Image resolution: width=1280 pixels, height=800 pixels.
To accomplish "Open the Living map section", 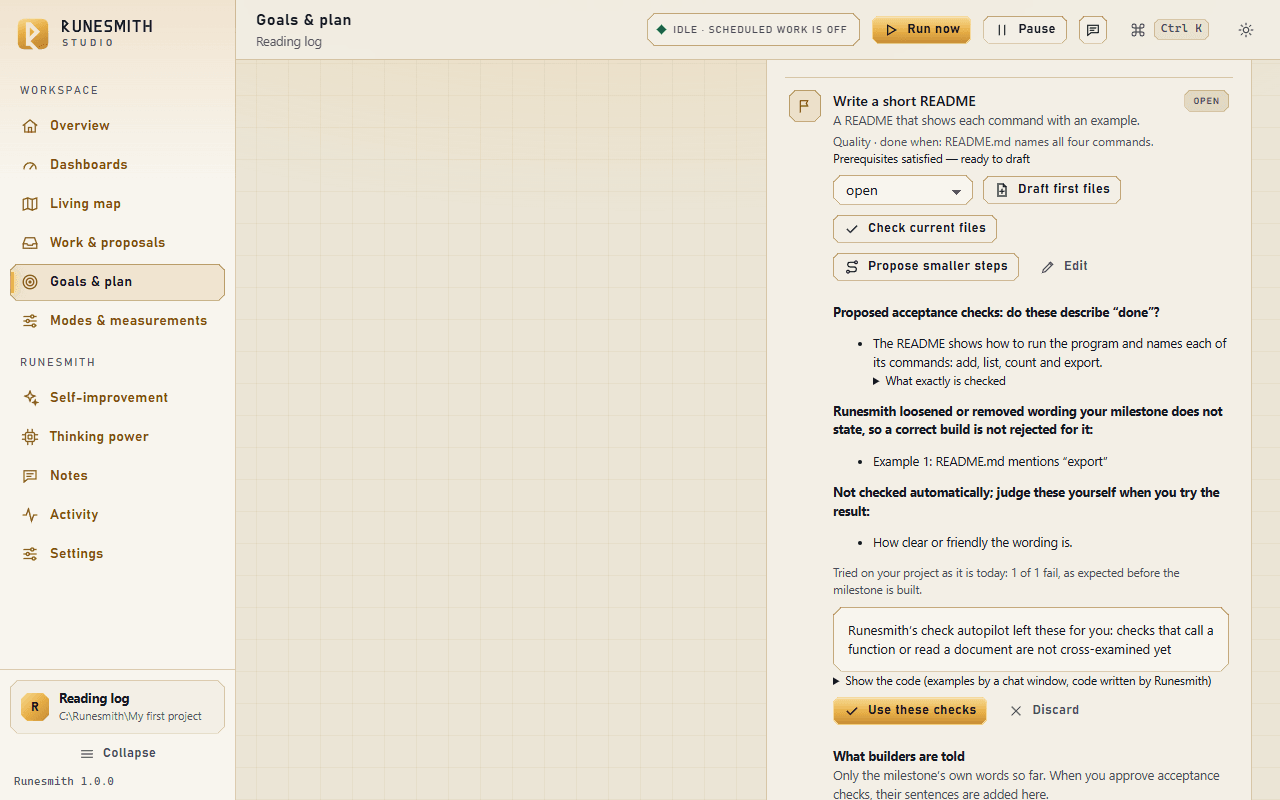I will click(118, 204).
